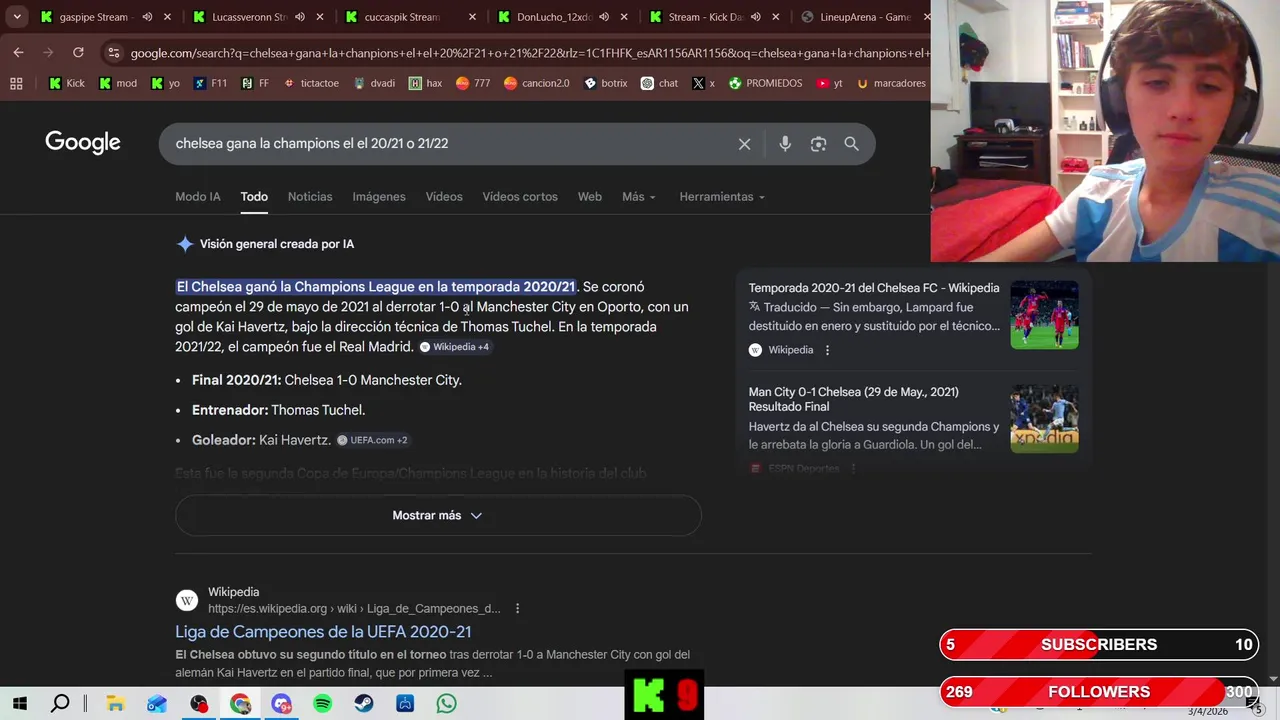
Task: Reload the current page
Action: coord(78,53)
